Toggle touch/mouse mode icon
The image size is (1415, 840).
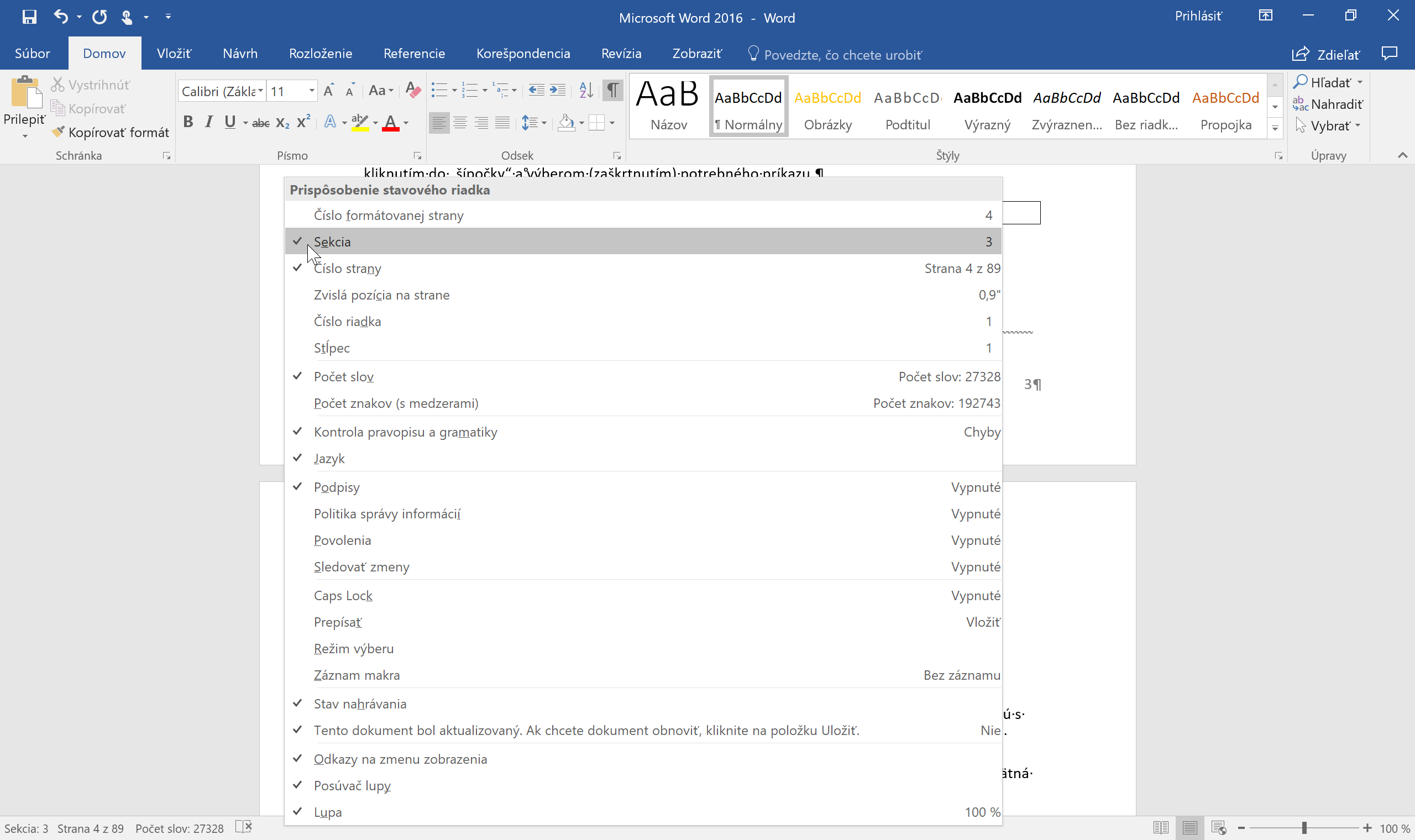tap(126, 17)
